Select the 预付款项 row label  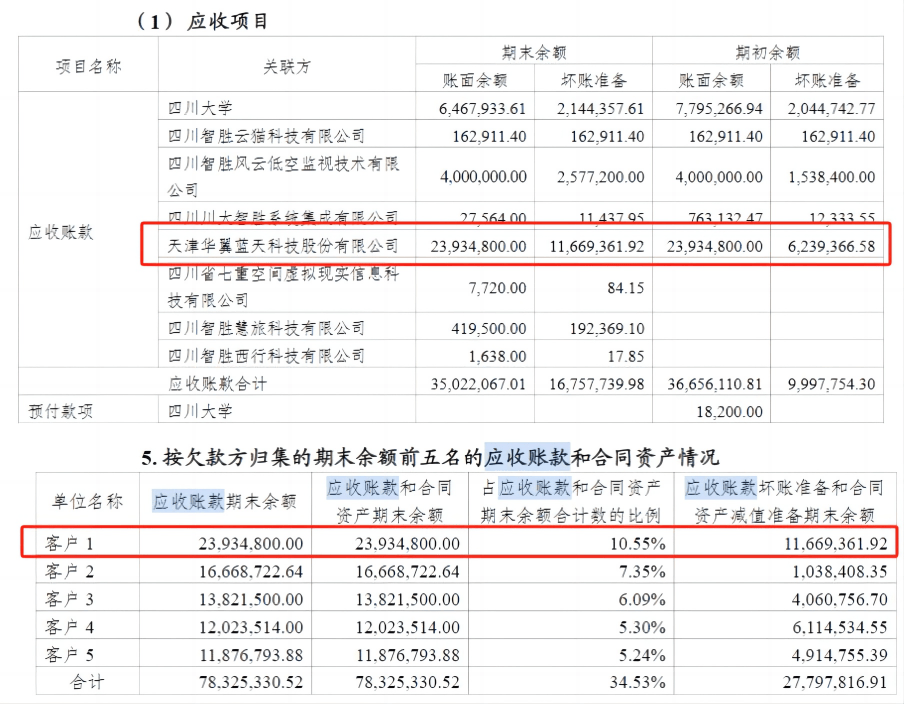[61, 411]
